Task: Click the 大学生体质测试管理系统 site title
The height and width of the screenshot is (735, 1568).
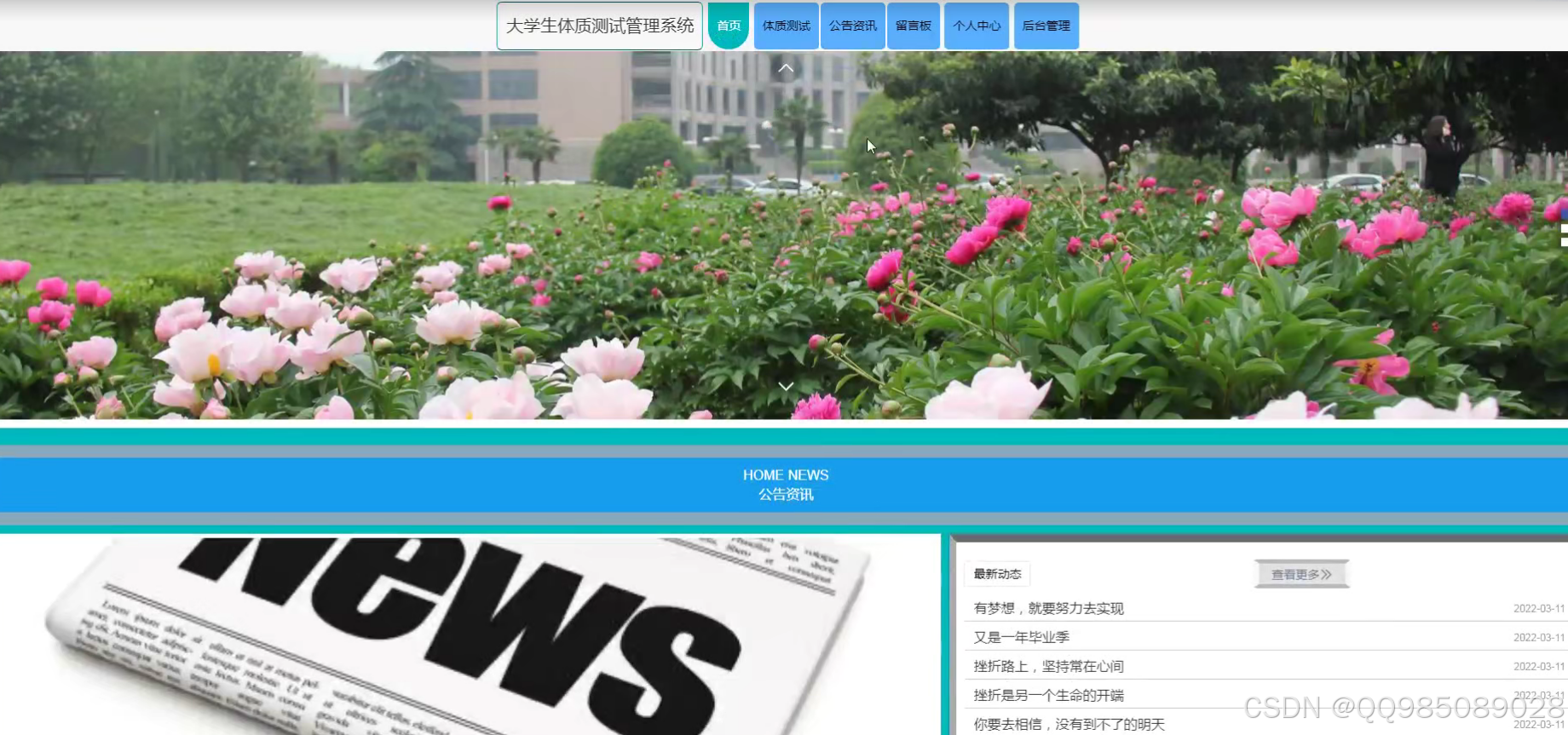Action: pos(600,26)
